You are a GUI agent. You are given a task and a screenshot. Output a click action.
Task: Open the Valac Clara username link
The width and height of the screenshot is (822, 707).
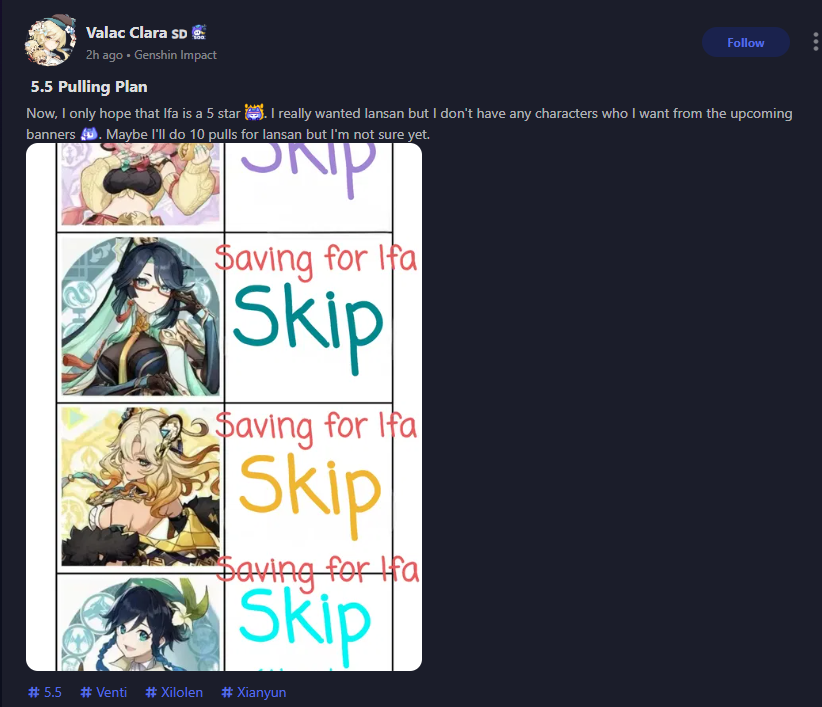126,32
